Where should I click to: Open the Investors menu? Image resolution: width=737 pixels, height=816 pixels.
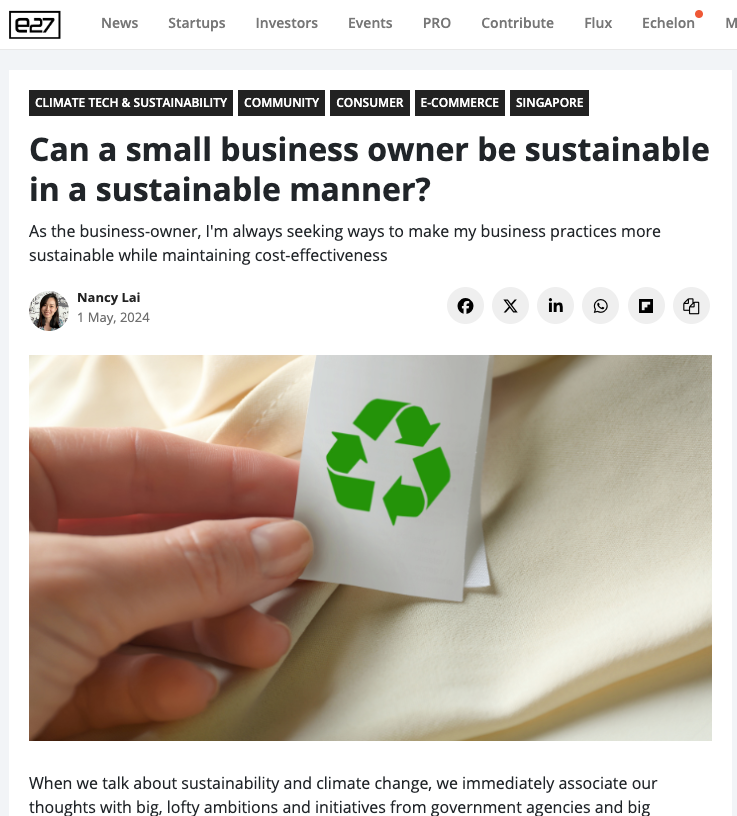pyautogui.click(x=287, y=23)
